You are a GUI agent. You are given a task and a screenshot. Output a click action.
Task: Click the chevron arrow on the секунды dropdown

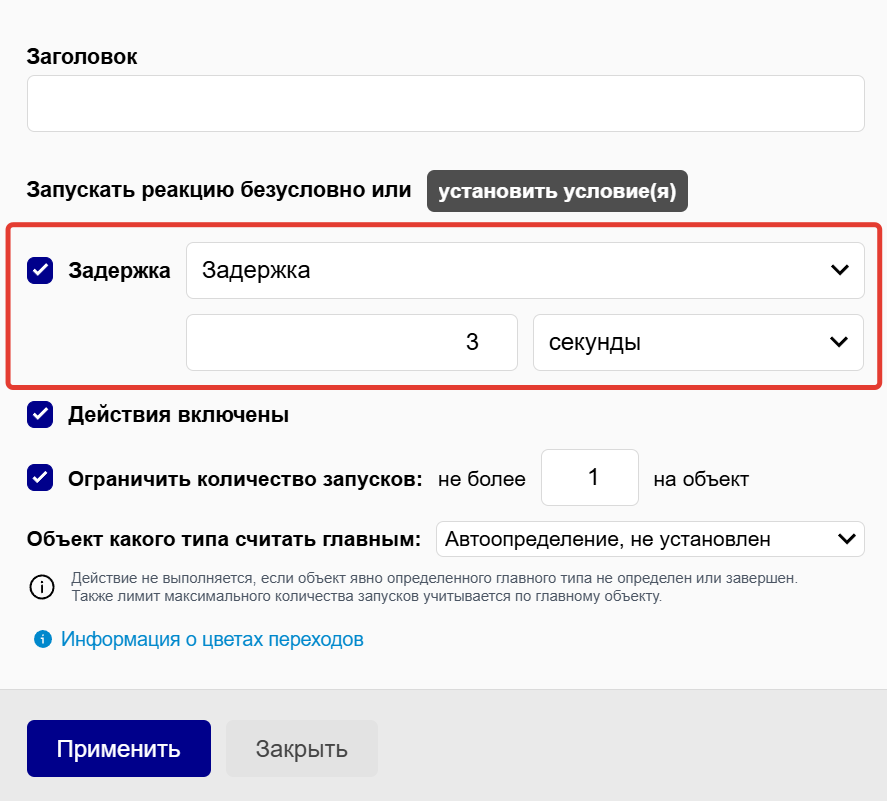pos(838,342)
